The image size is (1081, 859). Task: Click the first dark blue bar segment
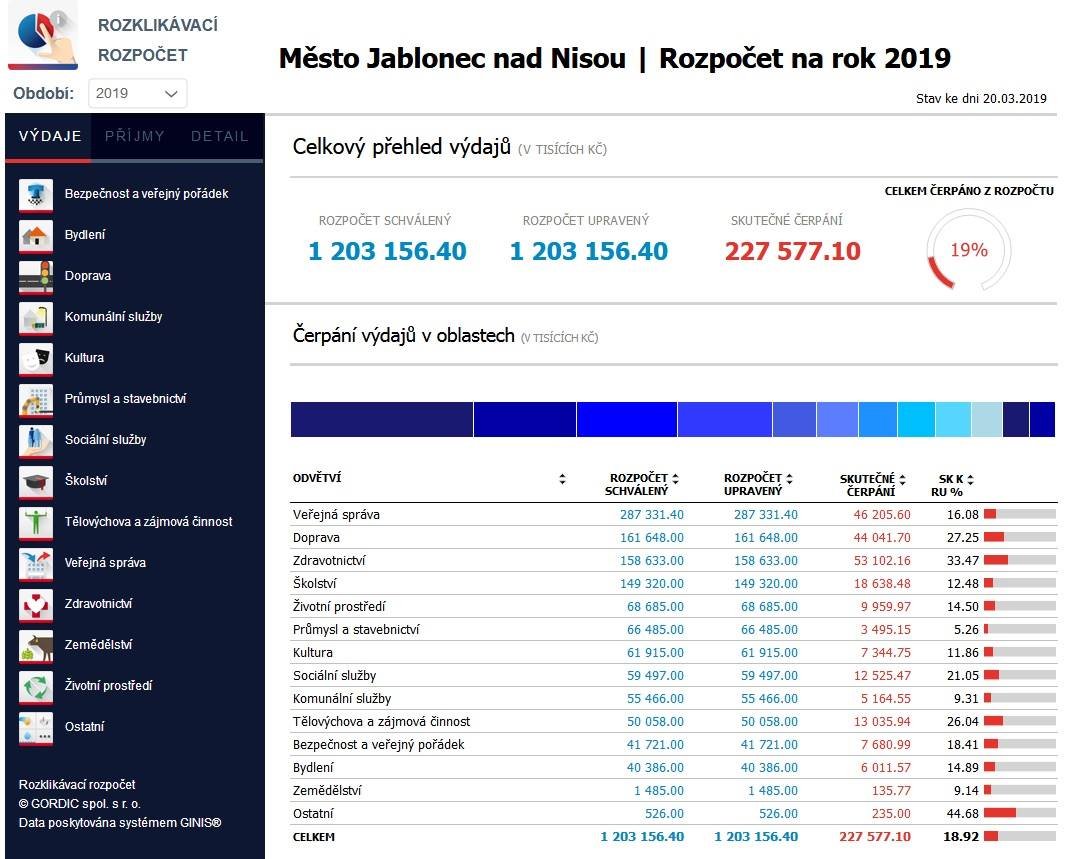(381, 420)
